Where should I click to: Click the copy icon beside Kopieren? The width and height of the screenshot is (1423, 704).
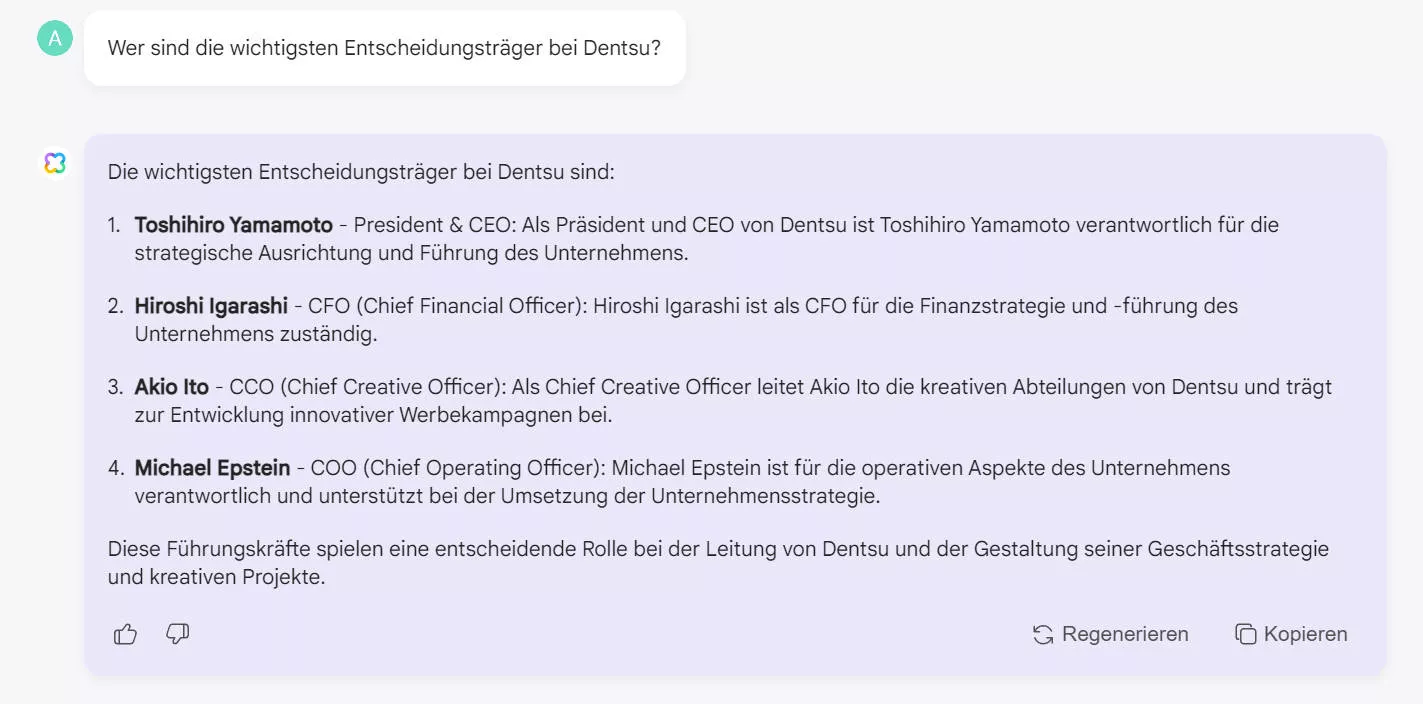[x=1245, y=633]
